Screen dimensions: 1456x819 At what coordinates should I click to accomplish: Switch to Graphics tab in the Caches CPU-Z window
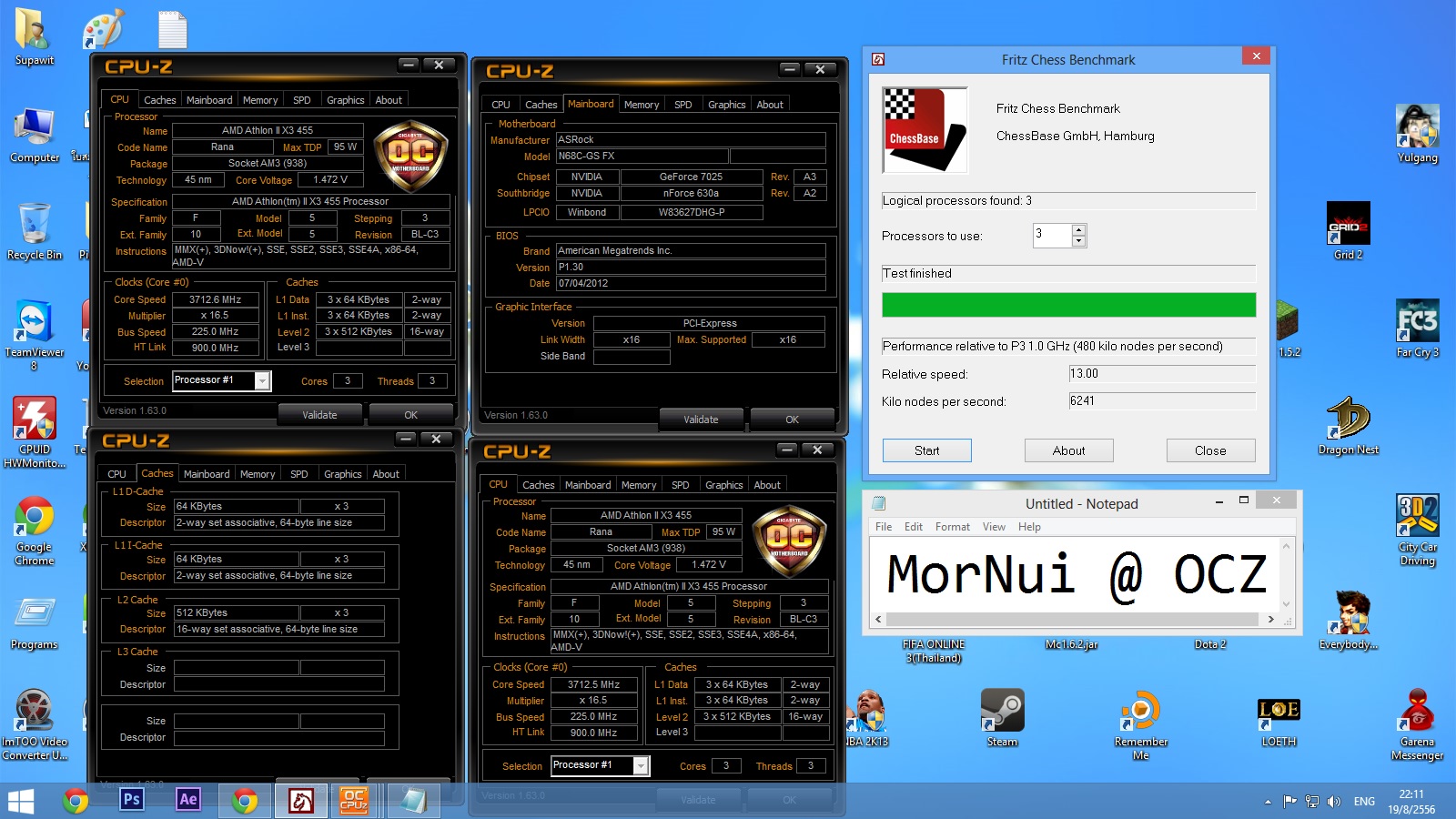tap(343, 474)
